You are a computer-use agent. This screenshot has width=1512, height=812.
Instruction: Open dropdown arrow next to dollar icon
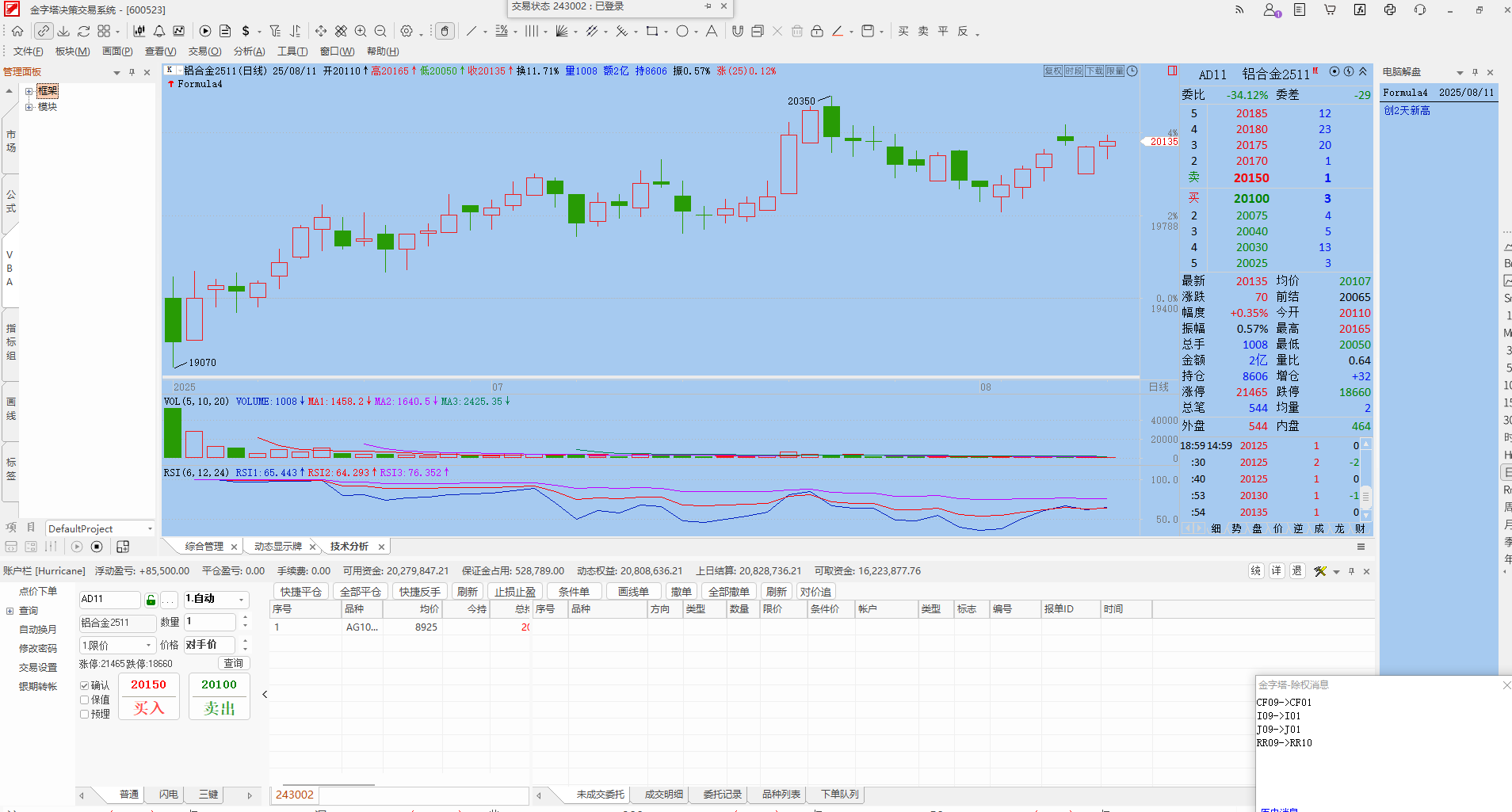259,32
